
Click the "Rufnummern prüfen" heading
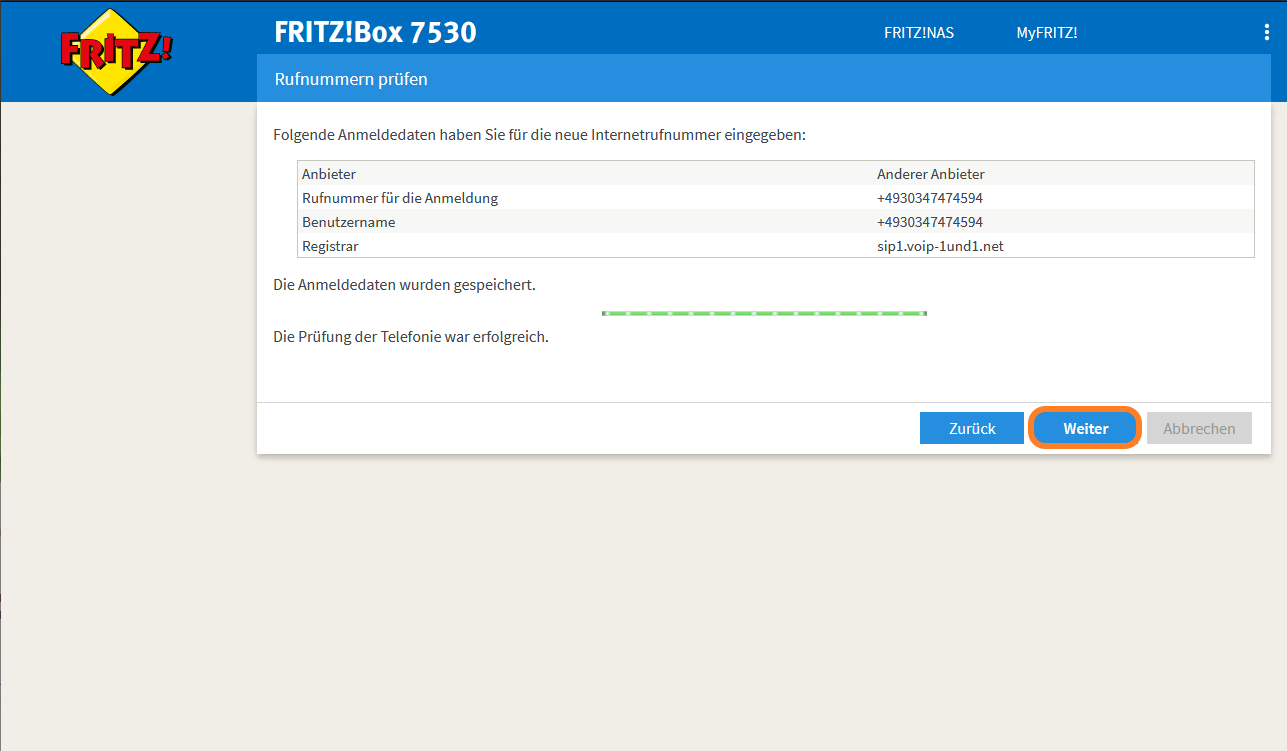point(351,78)
